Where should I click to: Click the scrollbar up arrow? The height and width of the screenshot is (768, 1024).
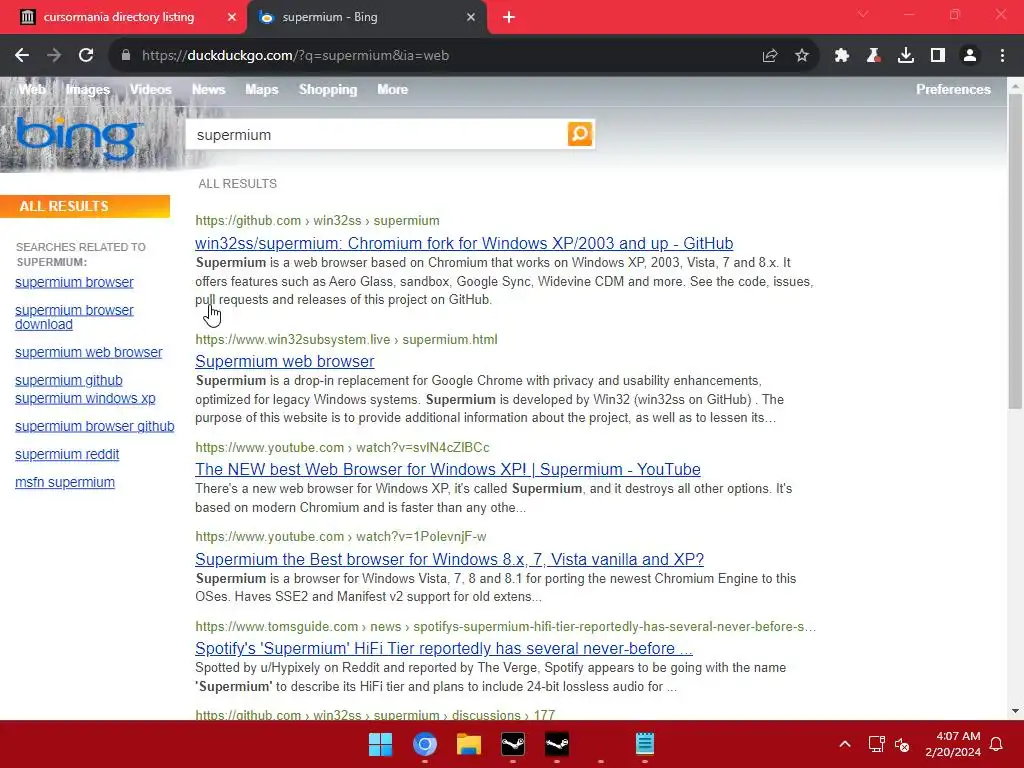click(x=1015, y=84)
